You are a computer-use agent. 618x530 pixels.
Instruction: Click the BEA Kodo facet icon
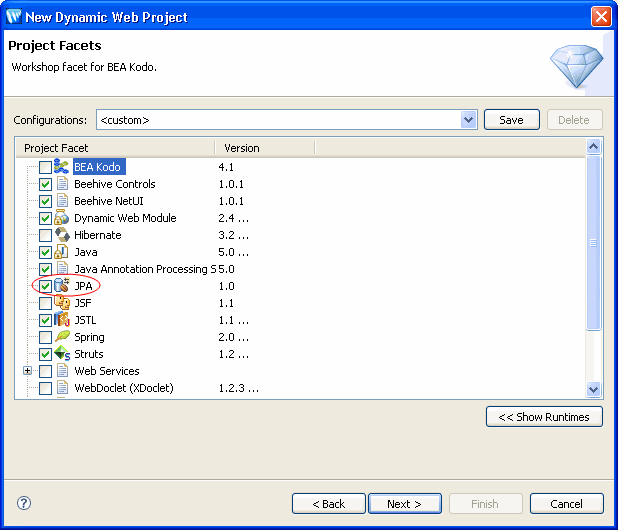(x=61, y=167)
